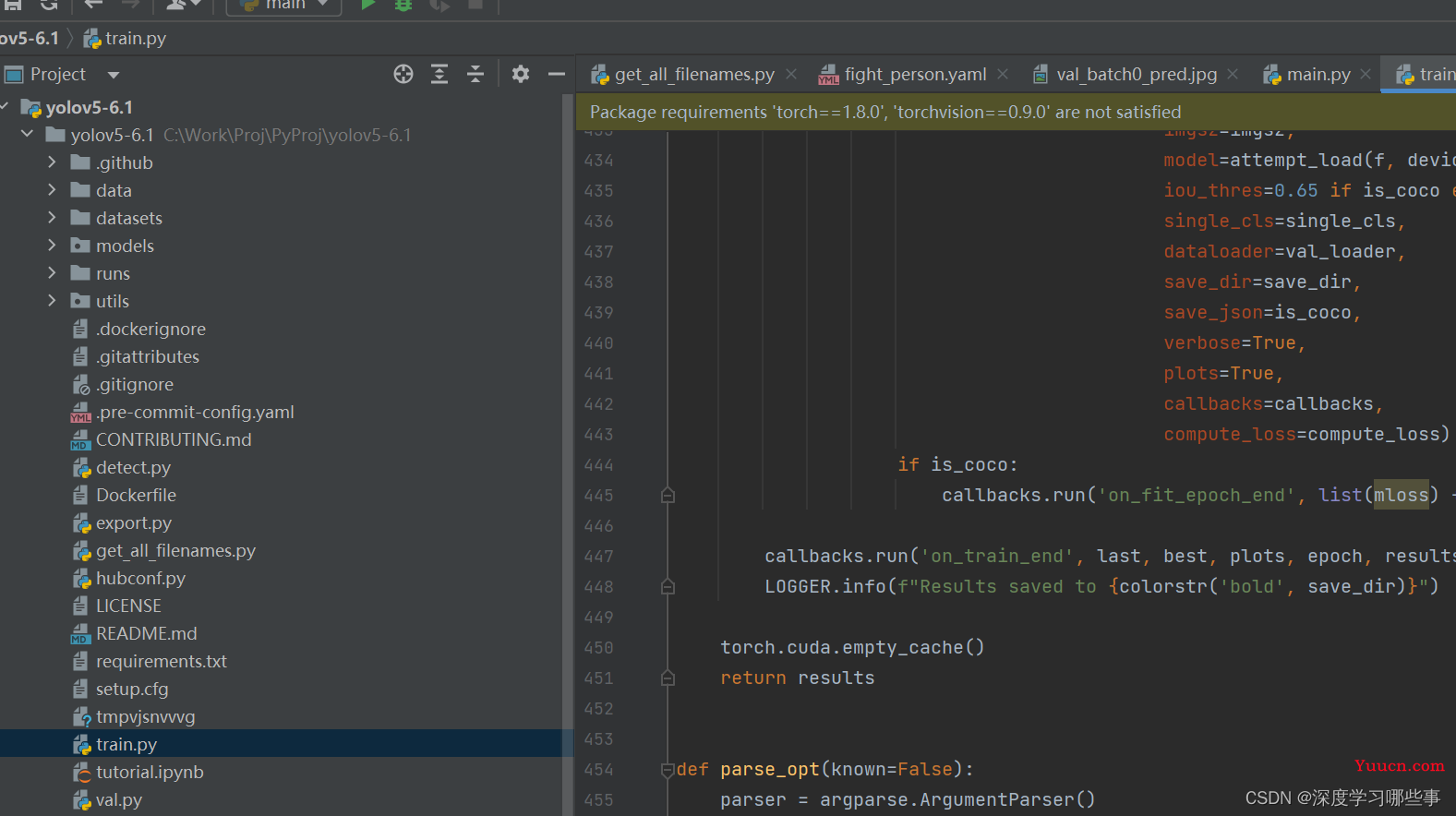Click the highlighted mloss variable

(x=1401, y=496)
